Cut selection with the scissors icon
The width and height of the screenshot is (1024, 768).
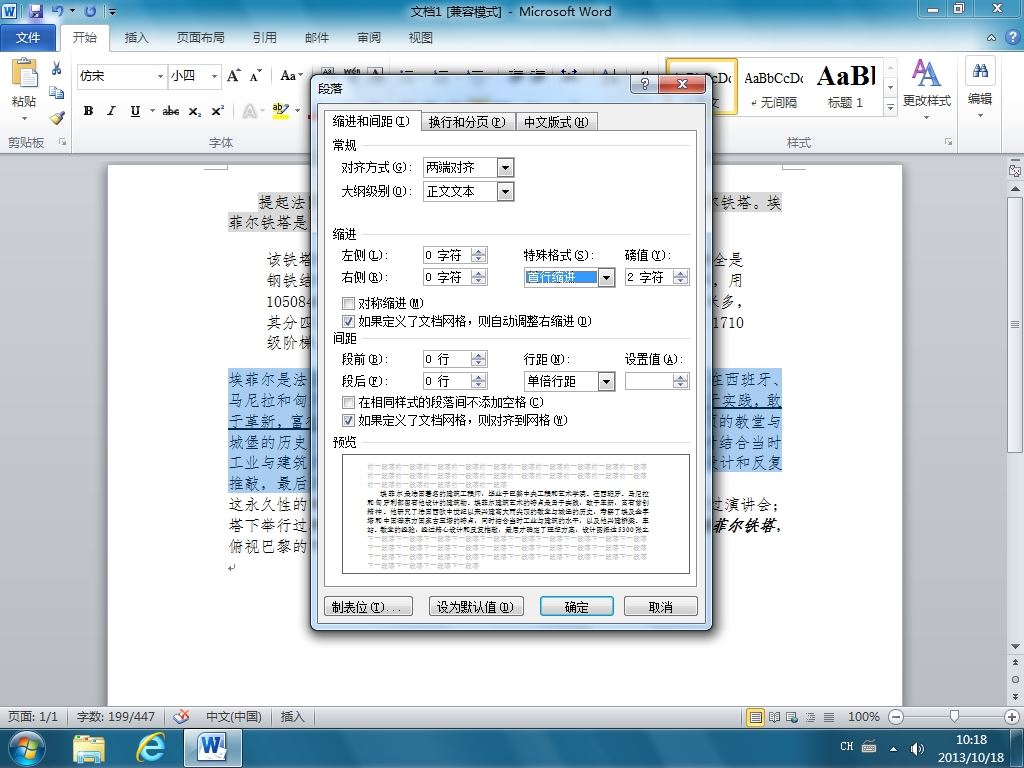point(56,69)
